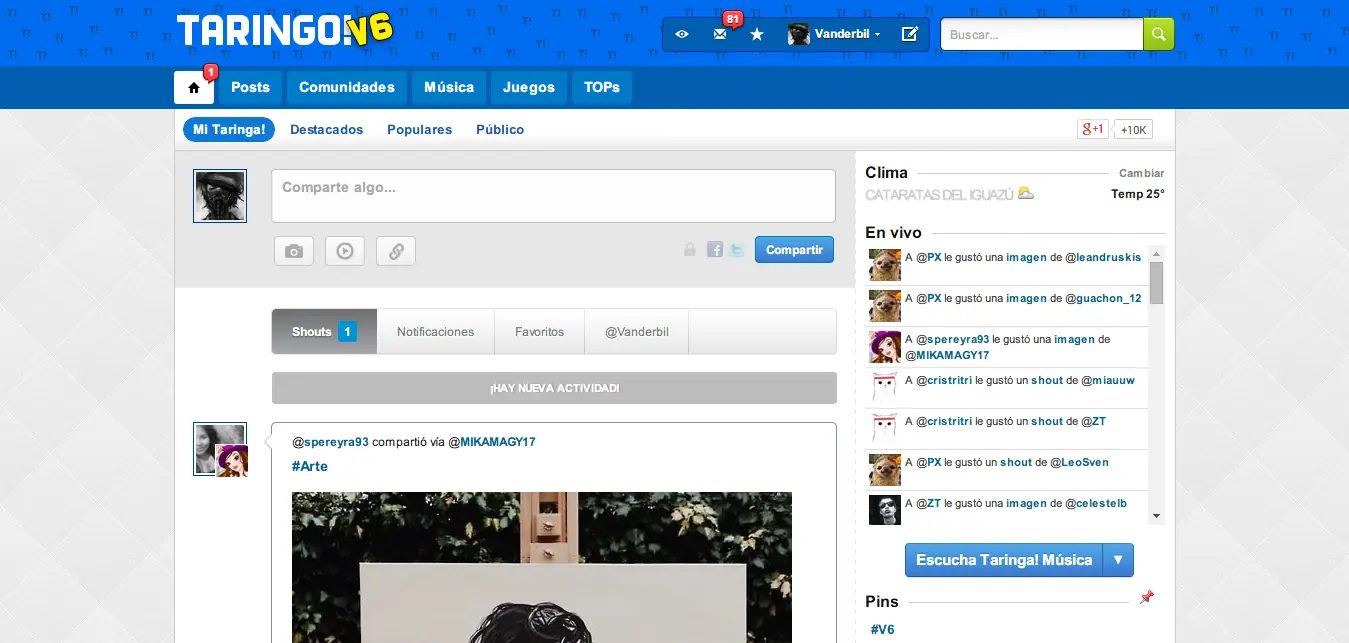
Task: Attach a link with the chain icon
Action: pos(396,251)
